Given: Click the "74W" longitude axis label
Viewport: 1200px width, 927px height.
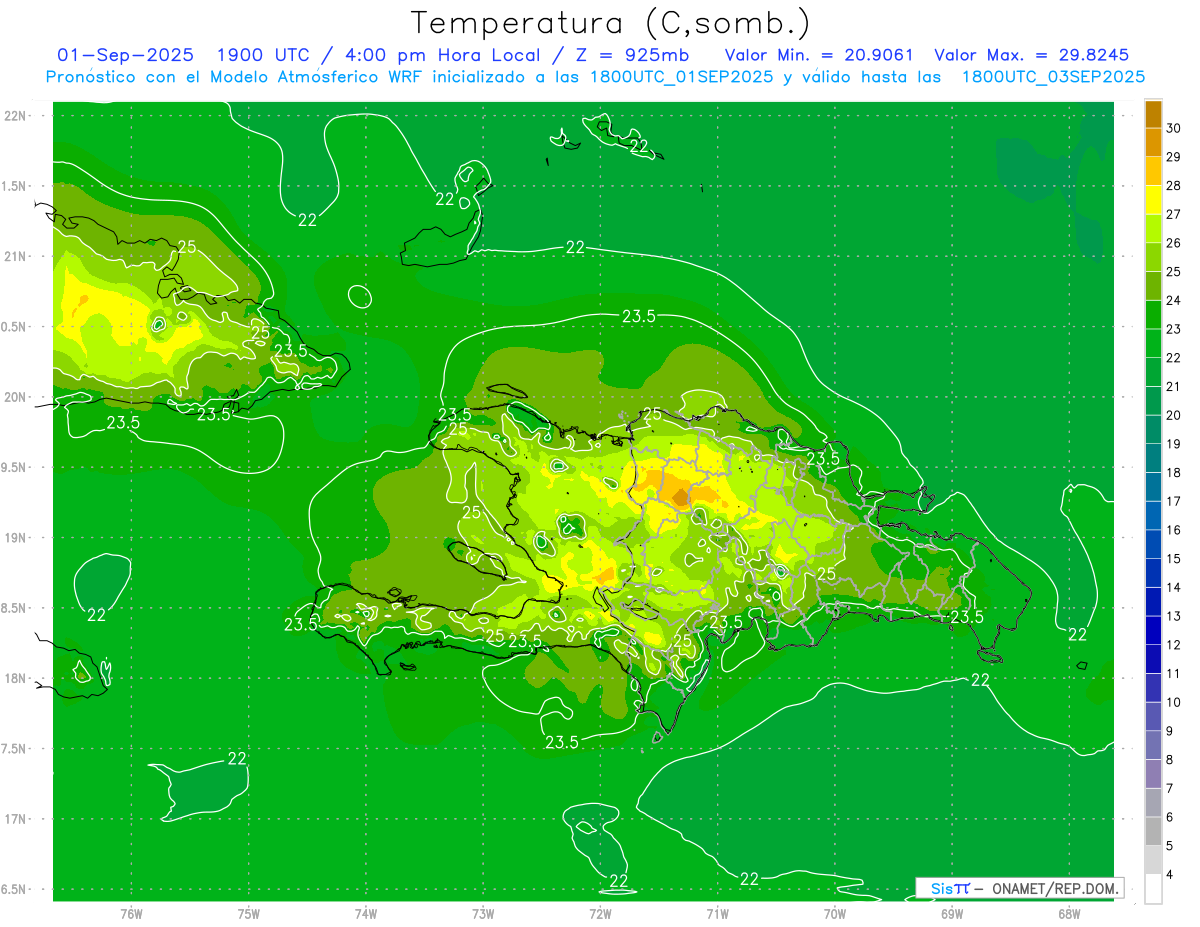Looking at the screenshot, I should [366, 913].
